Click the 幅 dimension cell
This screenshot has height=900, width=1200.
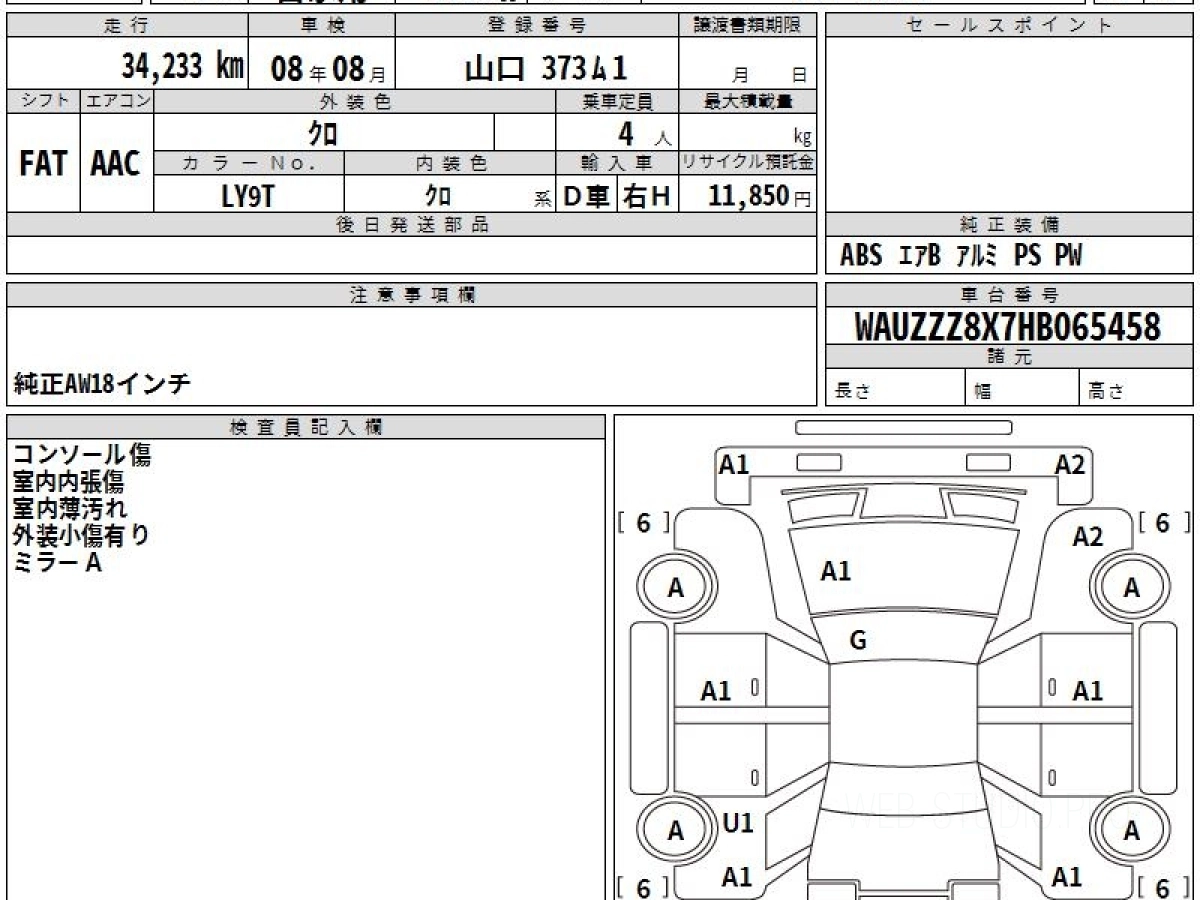pos(1023,389)
